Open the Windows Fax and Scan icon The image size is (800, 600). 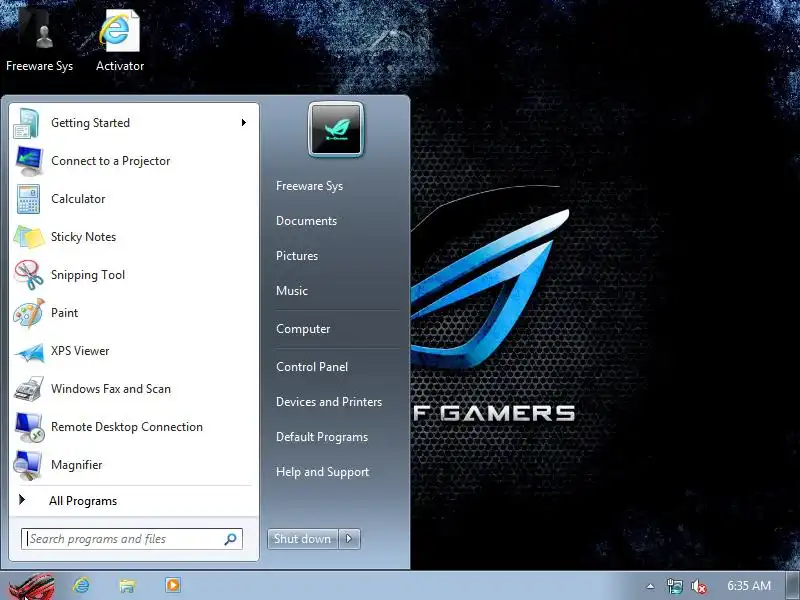(x=29, y=389)
